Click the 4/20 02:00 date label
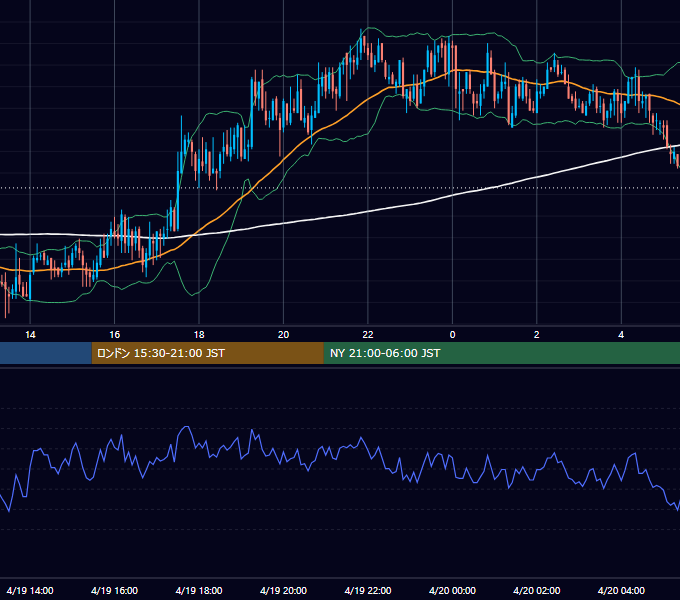Screen dimensions: 680x600 pyautogui.click(x=536, y=590)
